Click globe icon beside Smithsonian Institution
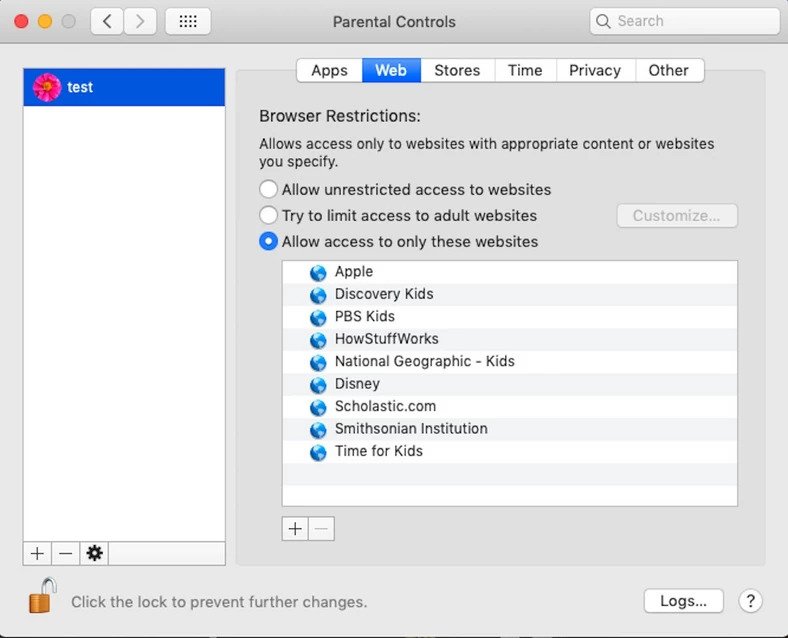Viewport: 788px width, 638px height. pyautogui.click(x=318, y=430)
